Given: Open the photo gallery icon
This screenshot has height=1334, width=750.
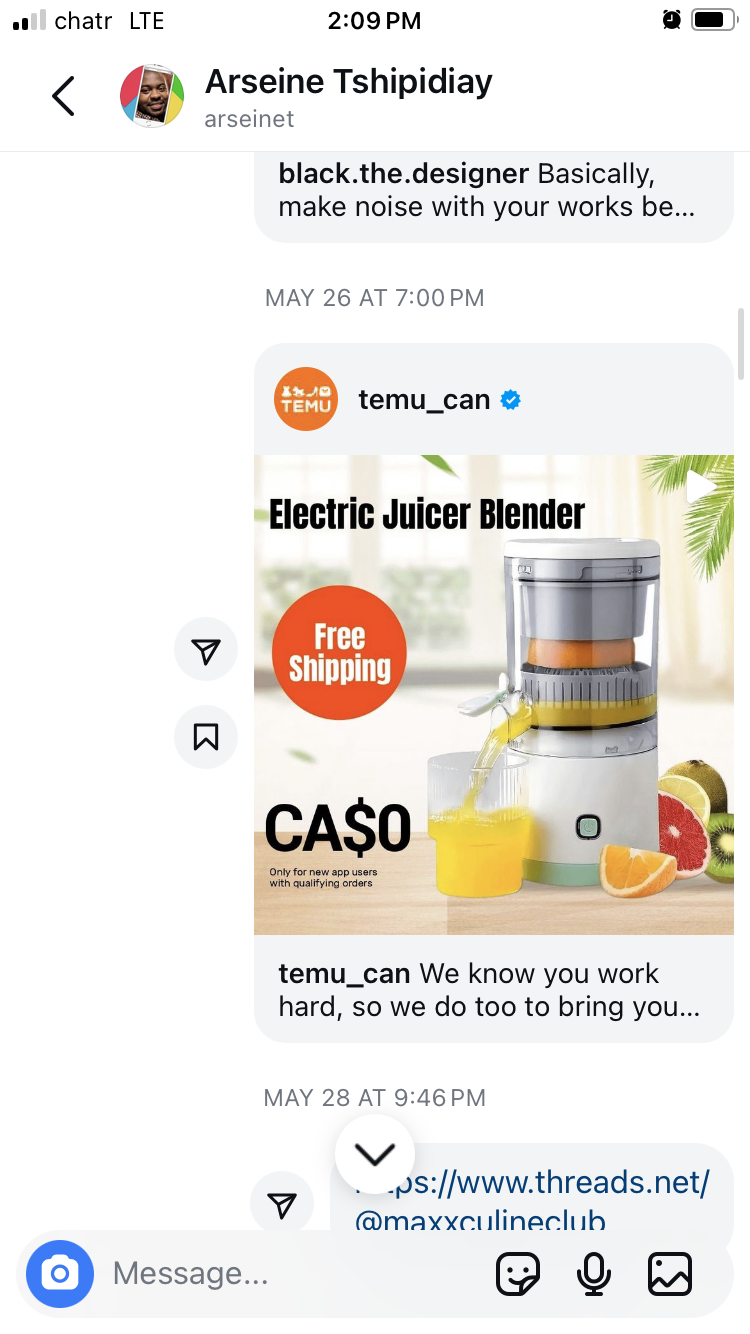Looking at the screenshot, I should click(x=670, y=1274).
